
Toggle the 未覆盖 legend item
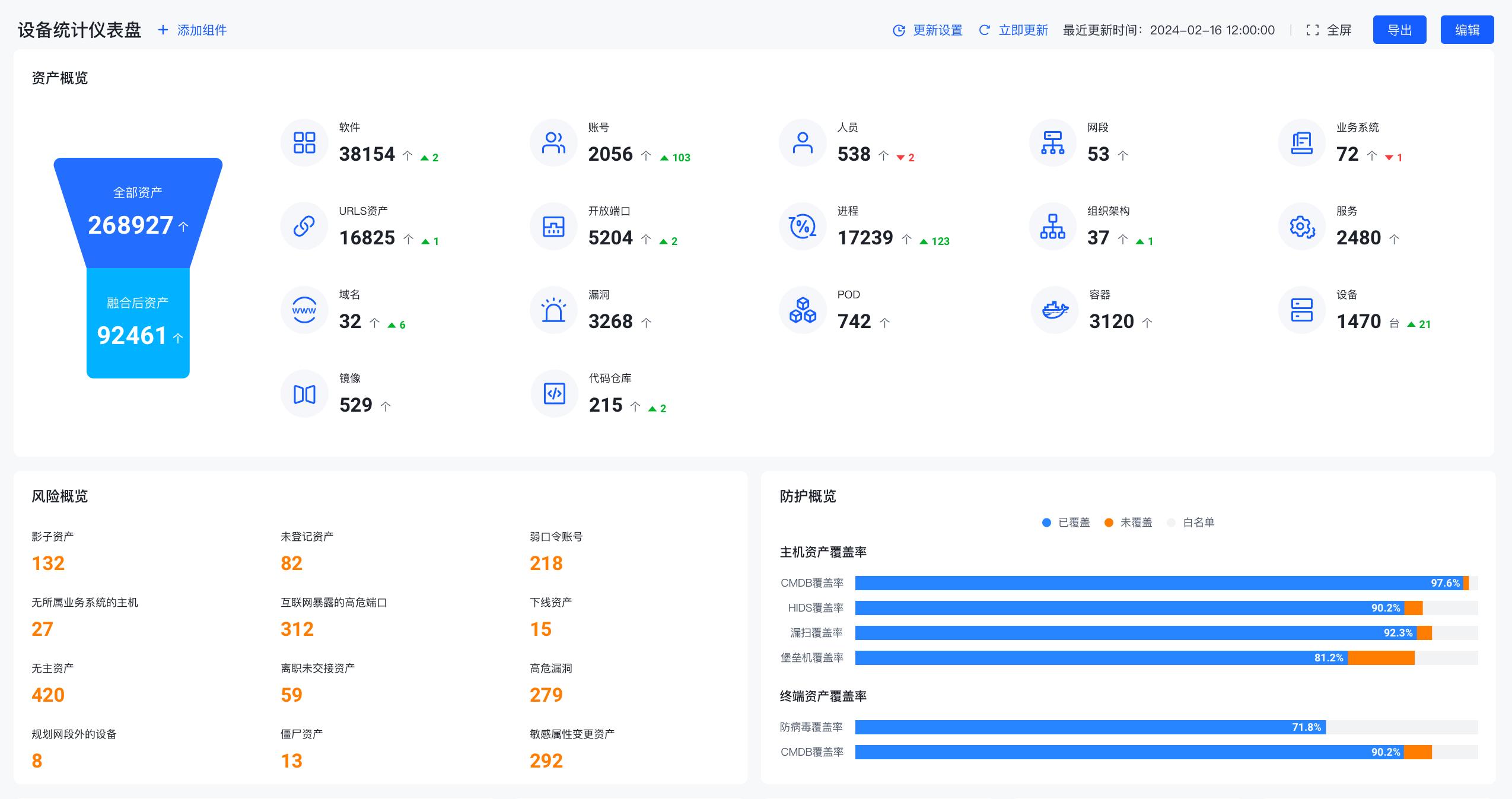[x=1128, y=523]
